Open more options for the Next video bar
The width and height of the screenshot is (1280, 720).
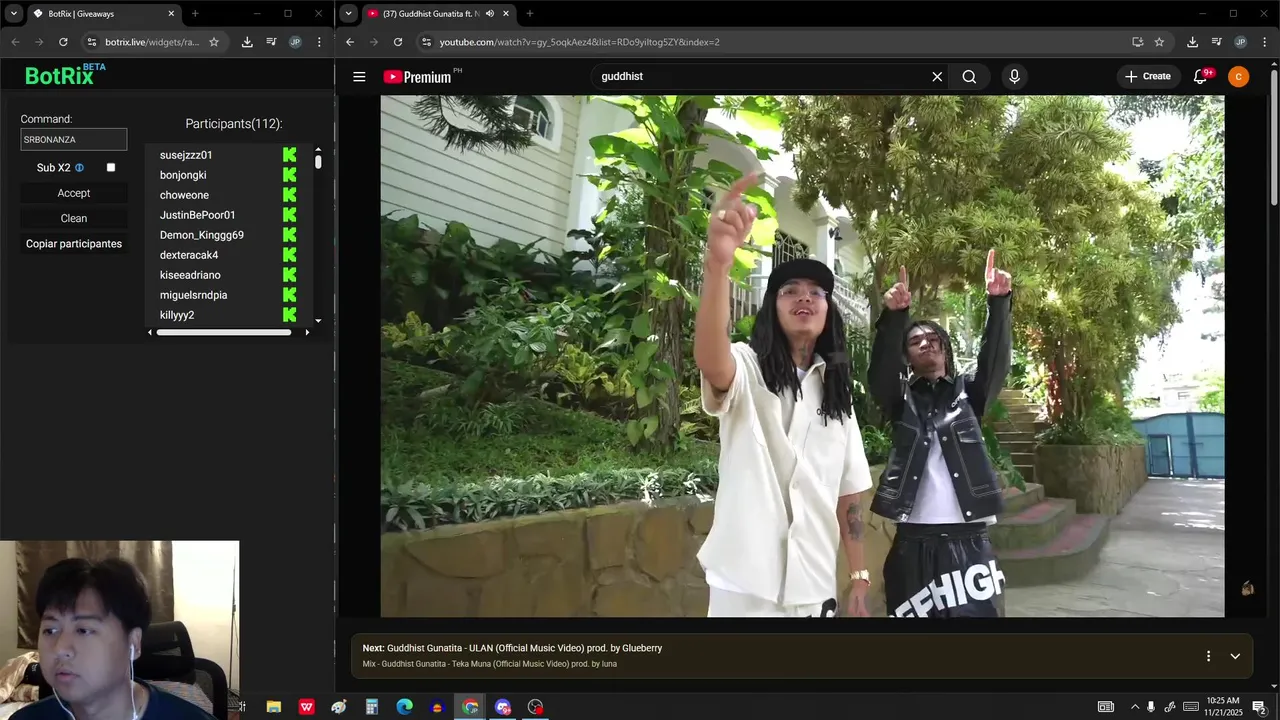pyautogui.click(x=1208, y=656)
